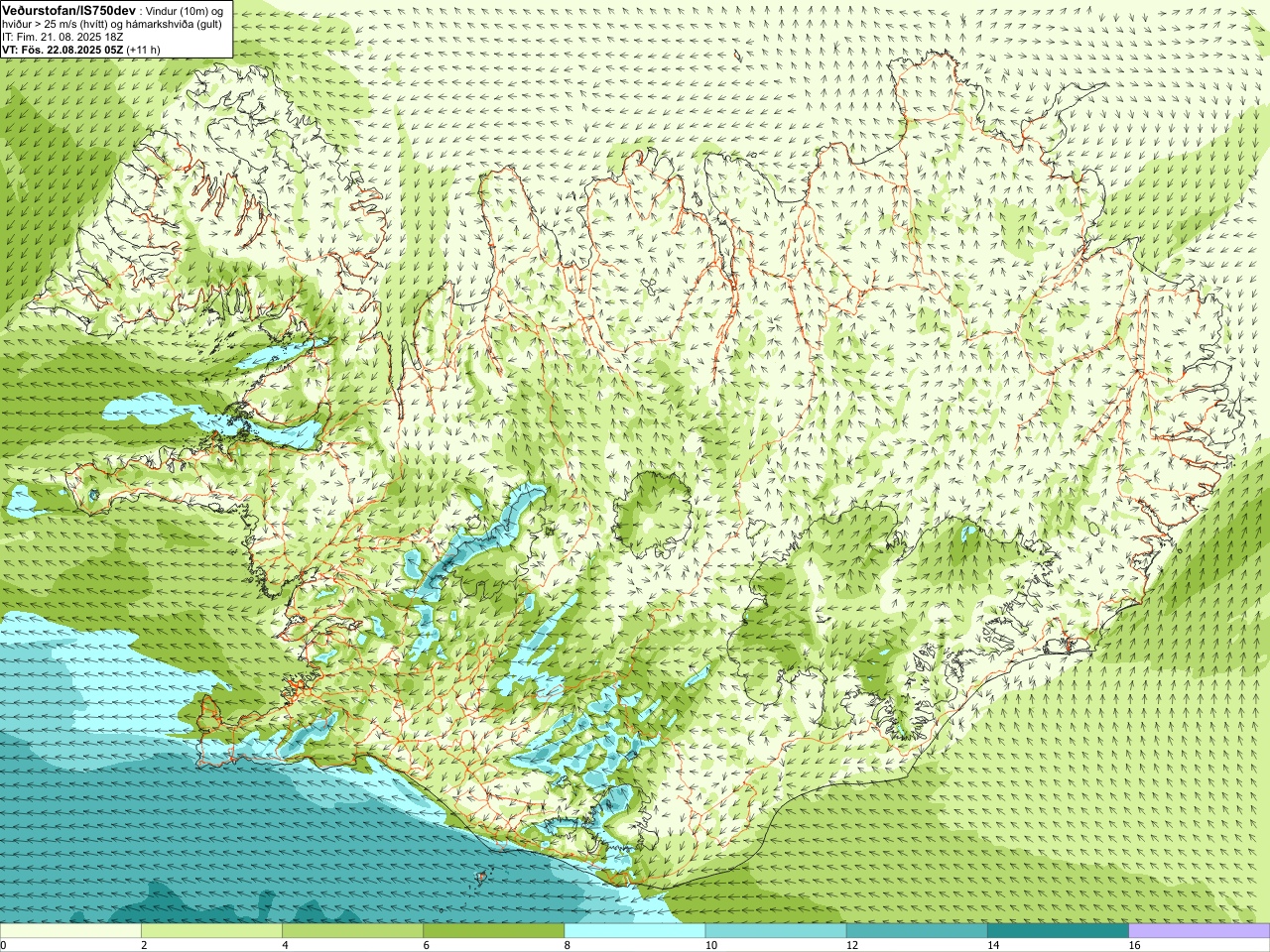
Task: Click the '6' scale label
Action: pyautogui.click(x=427, y=946)
